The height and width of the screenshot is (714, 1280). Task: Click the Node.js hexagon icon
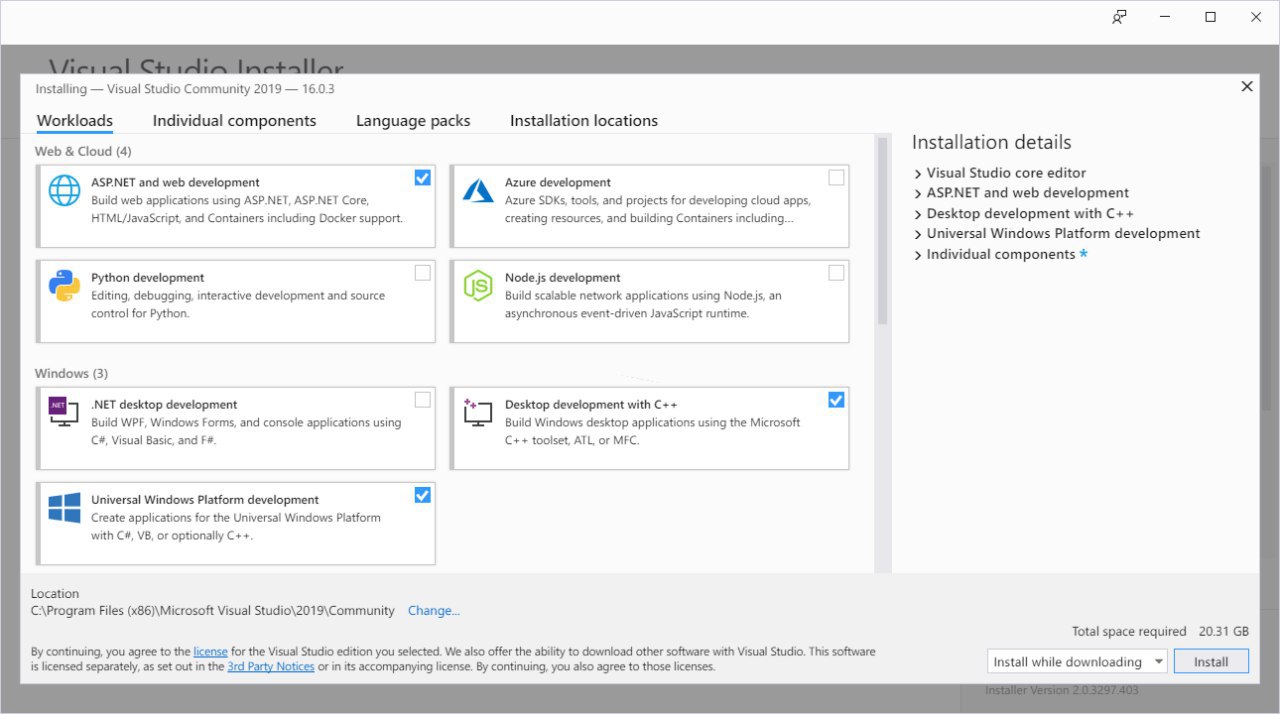coord(478,285)
